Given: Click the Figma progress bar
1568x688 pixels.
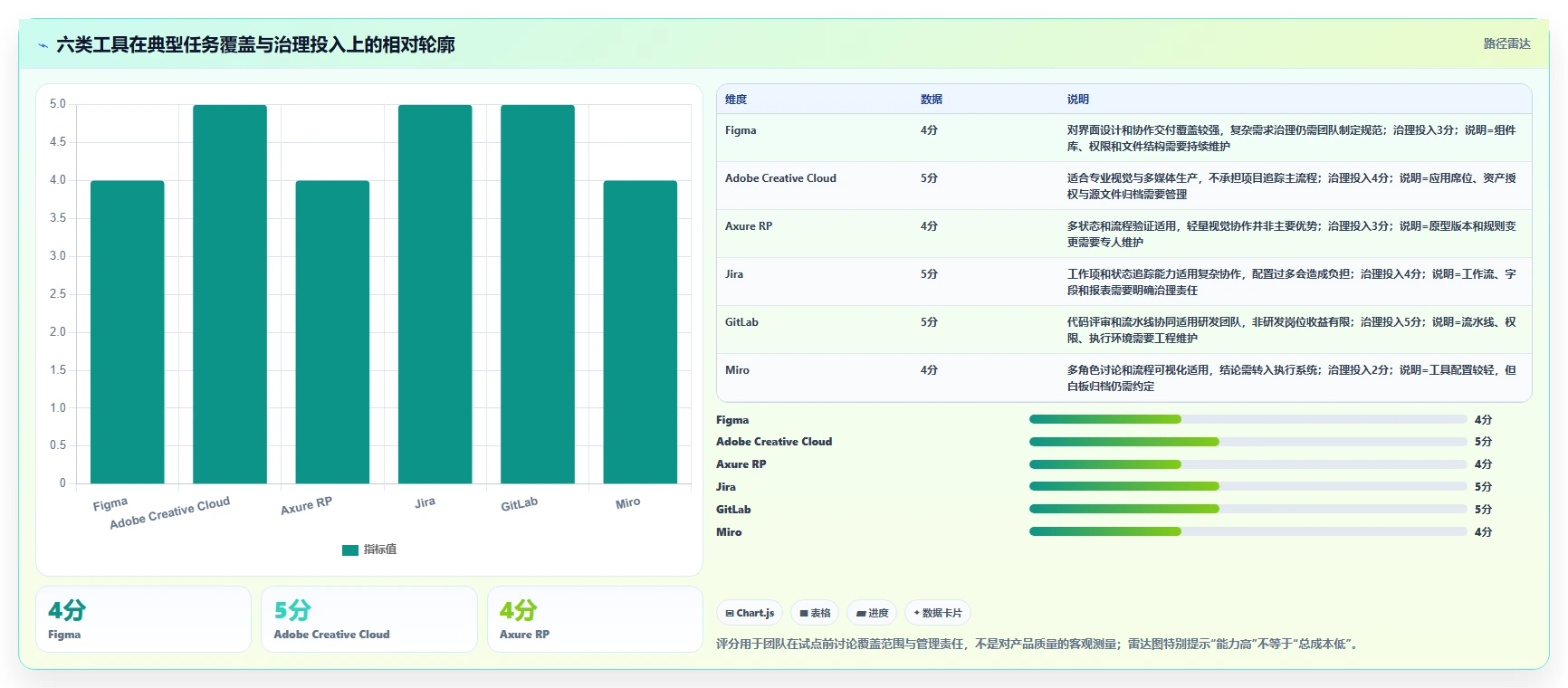Looking at the screenshot, I should pos(1248,419).
